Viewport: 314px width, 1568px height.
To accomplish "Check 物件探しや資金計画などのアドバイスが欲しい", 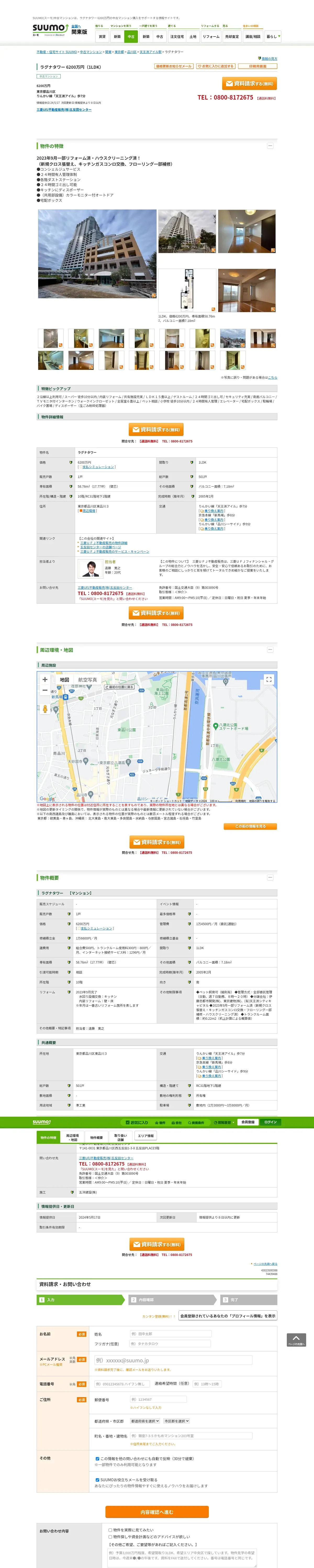I will (x=110, y=1536).
